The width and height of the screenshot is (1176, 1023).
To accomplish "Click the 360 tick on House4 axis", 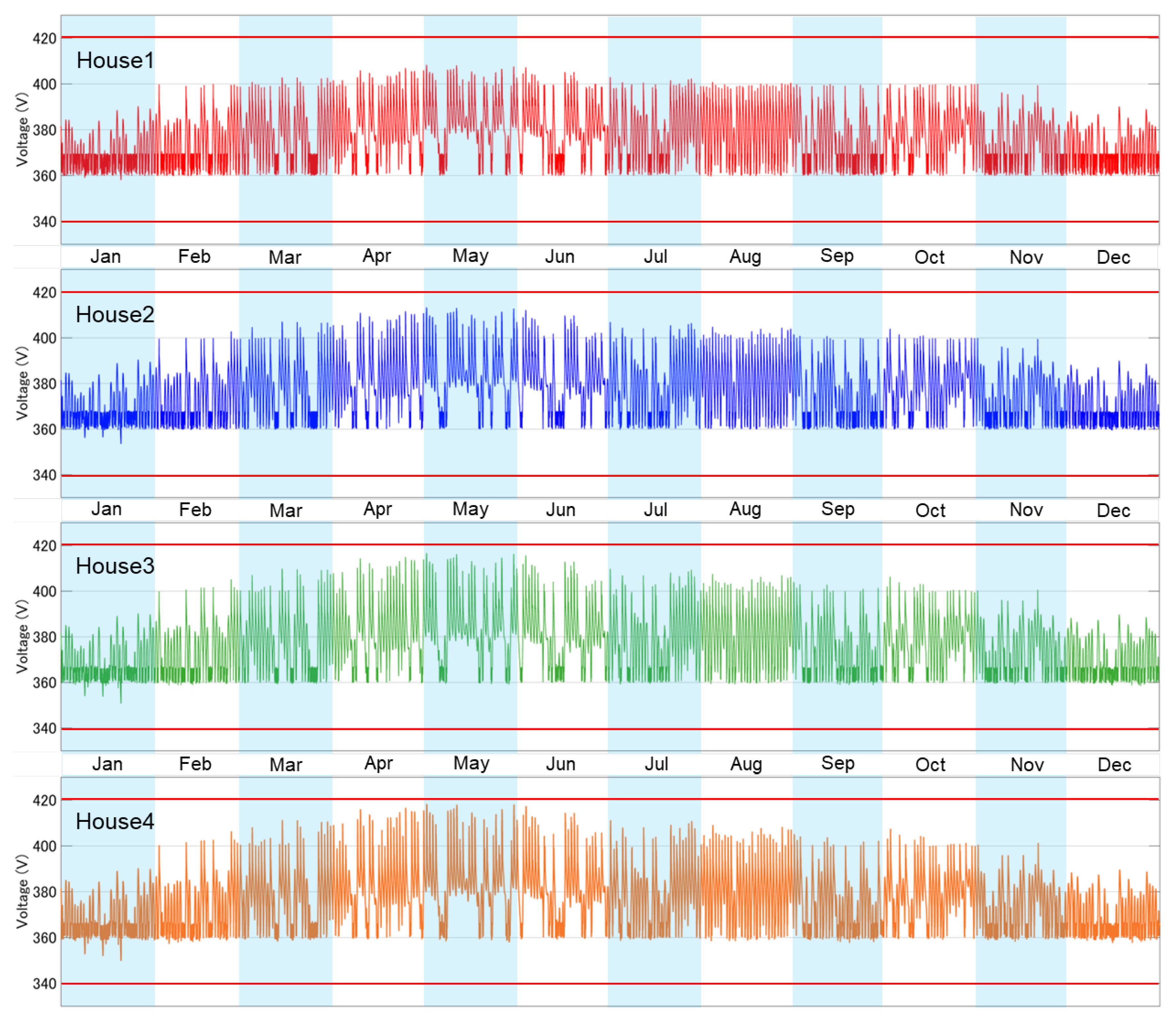I will coord(44,938).
